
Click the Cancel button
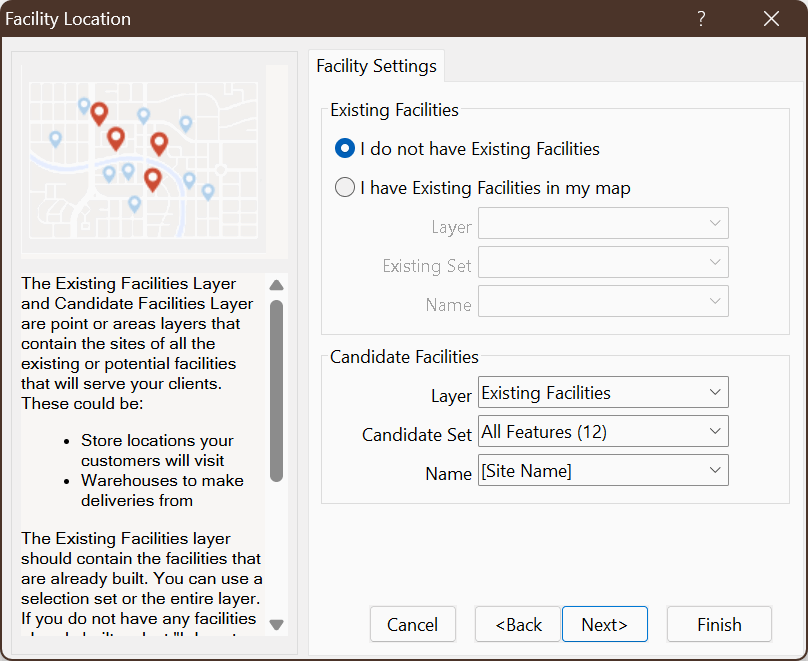[413, 624]
